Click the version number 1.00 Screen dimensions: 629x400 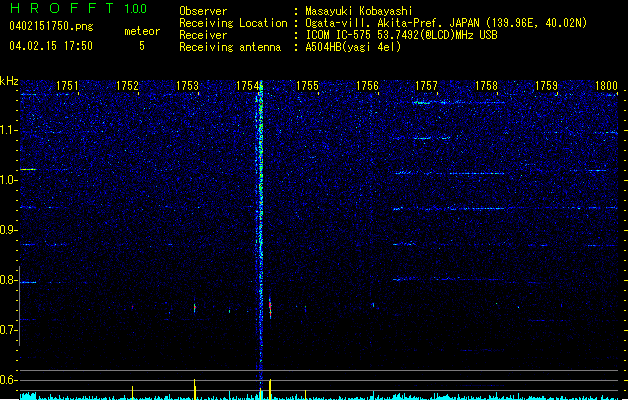pos(136,9)
